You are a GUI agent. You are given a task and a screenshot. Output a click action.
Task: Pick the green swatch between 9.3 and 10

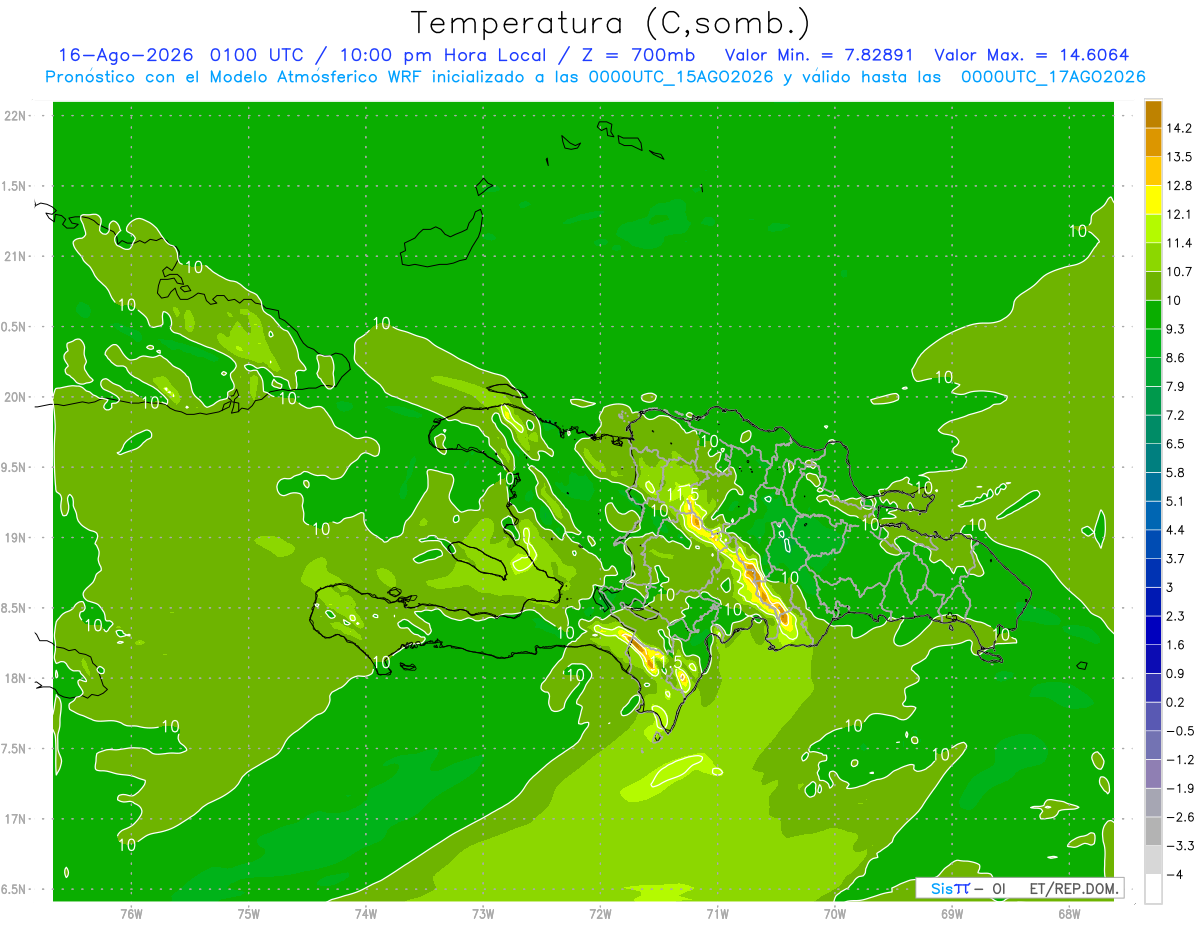pos(1153,314)
